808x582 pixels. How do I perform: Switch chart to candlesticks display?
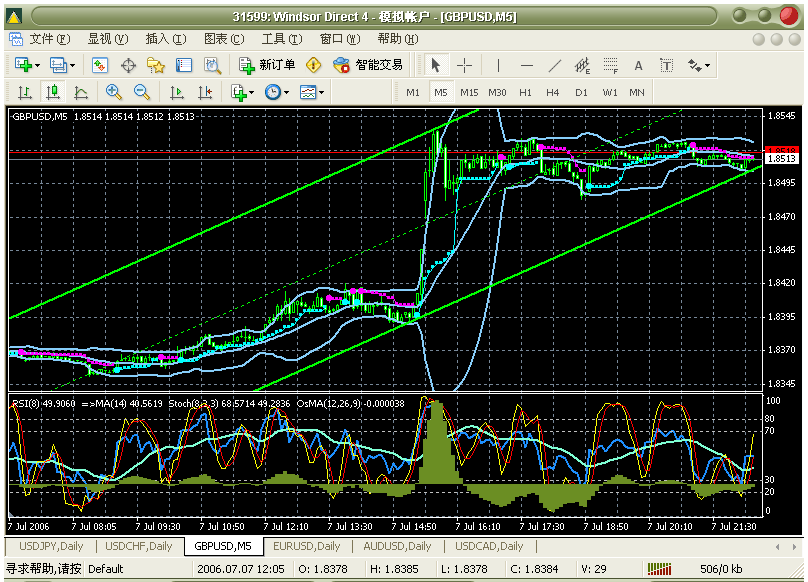click(52, 92)
